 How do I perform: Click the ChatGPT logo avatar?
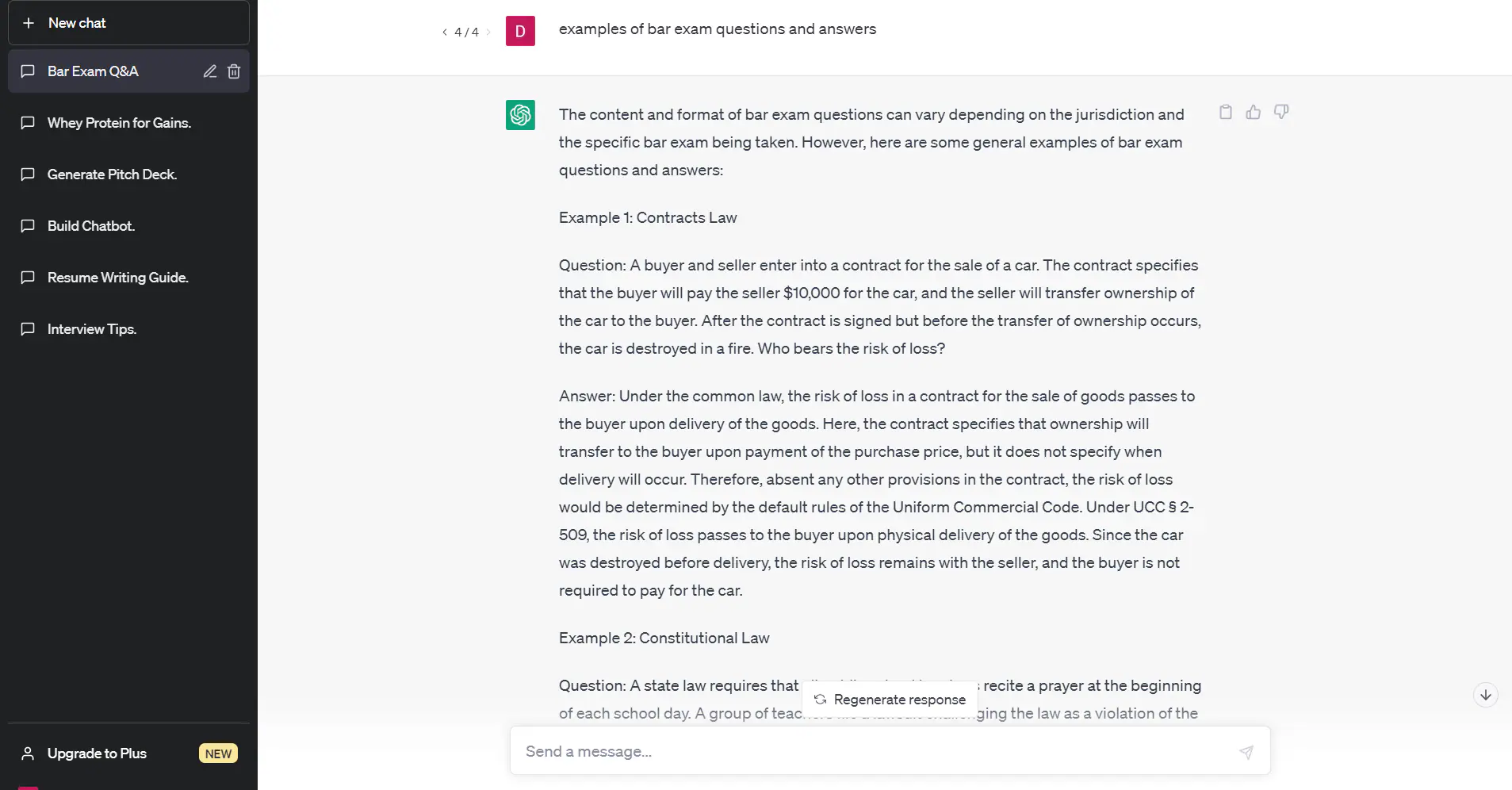[x=520, y=115]
